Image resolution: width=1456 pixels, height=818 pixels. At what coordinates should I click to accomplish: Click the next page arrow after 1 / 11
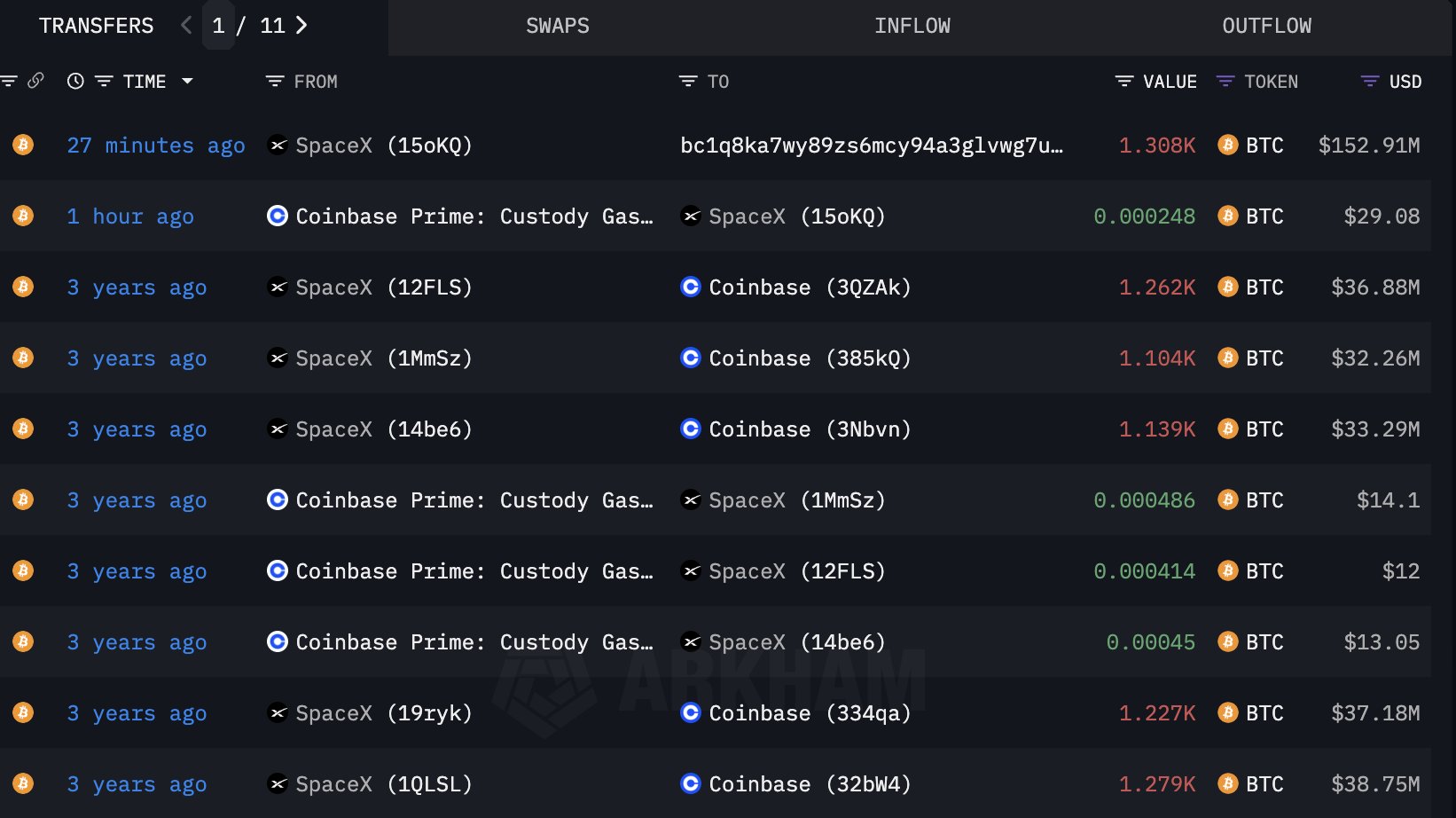pos(301,26)
